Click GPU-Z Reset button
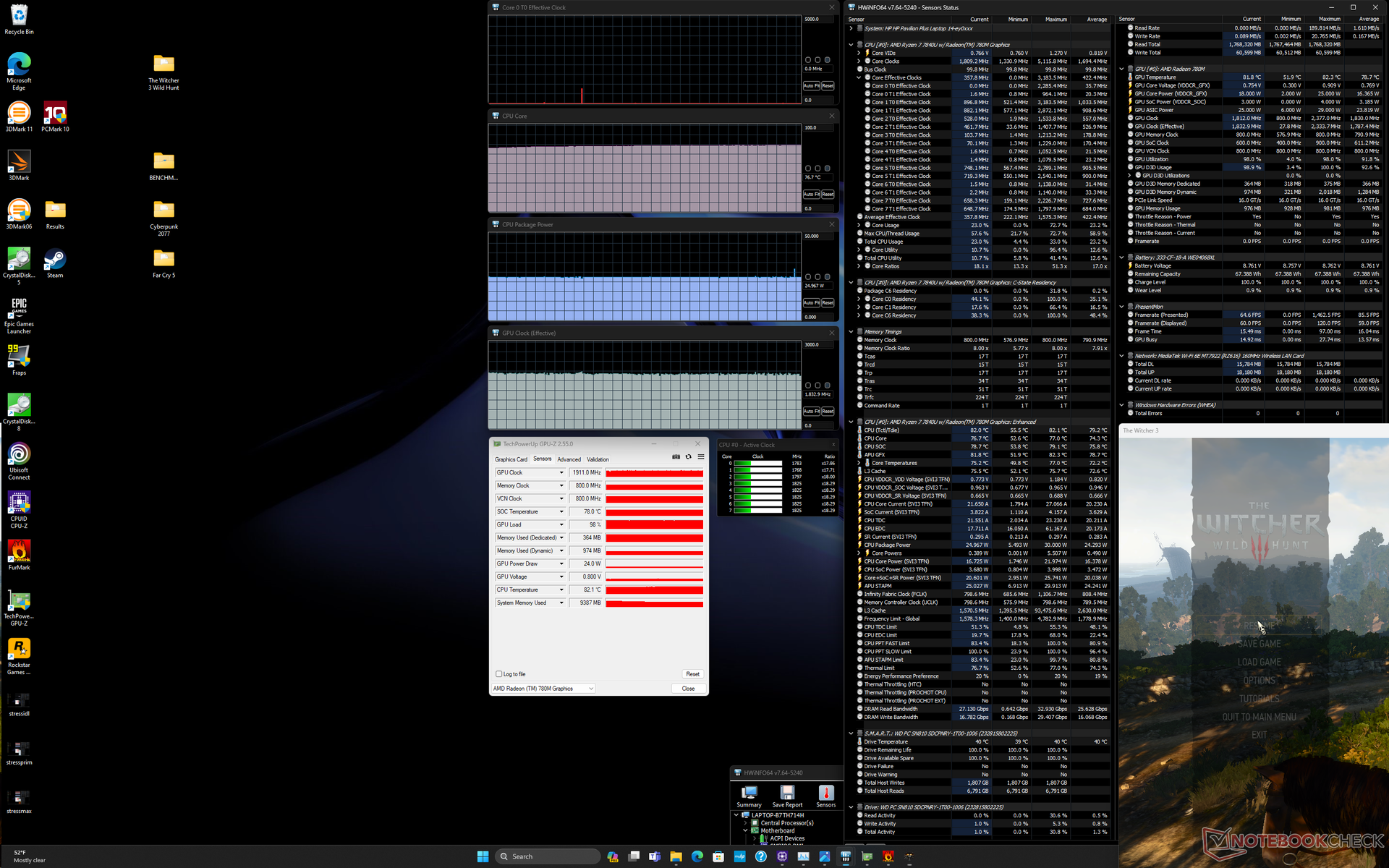The image size is (1389, 868). coord(692,674)
